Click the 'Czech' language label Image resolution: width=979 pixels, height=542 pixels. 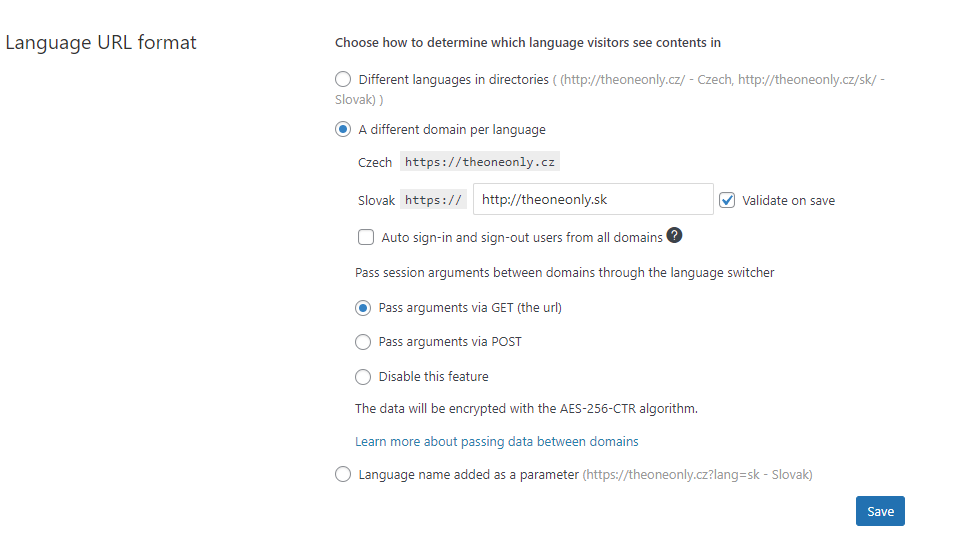click(375, 162)
